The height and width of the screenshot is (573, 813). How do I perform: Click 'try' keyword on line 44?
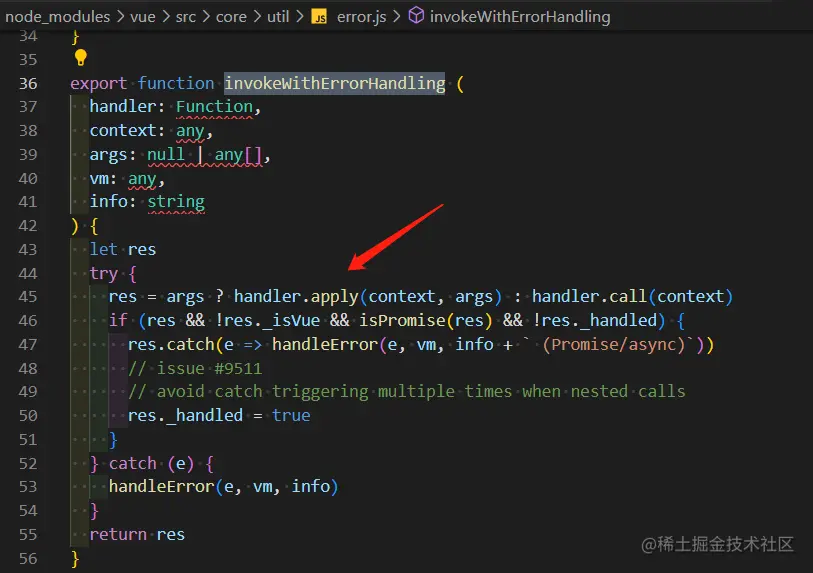click(x=104, y=273)
